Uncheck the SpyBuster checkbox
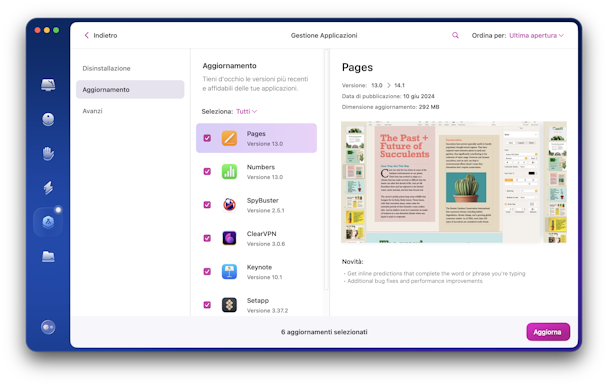Image resolution: width=608 pixels, height=386 pixels. click(207, 205)
